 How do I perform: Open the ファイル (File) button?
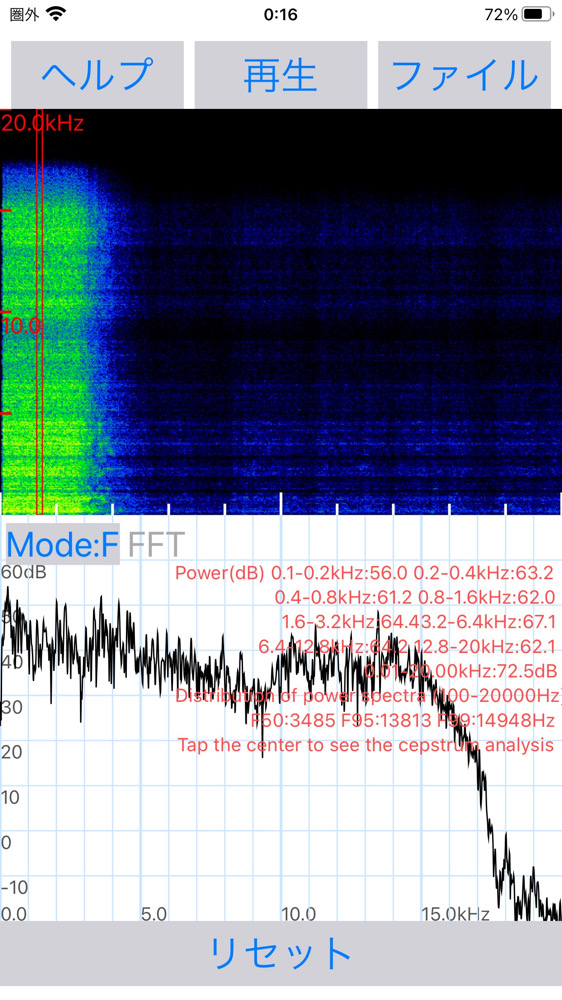pos(464,75)
